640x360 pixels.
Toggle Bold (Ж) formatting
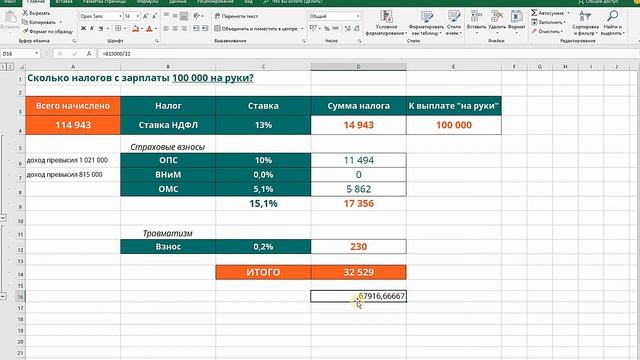click(x=83, y=29)
